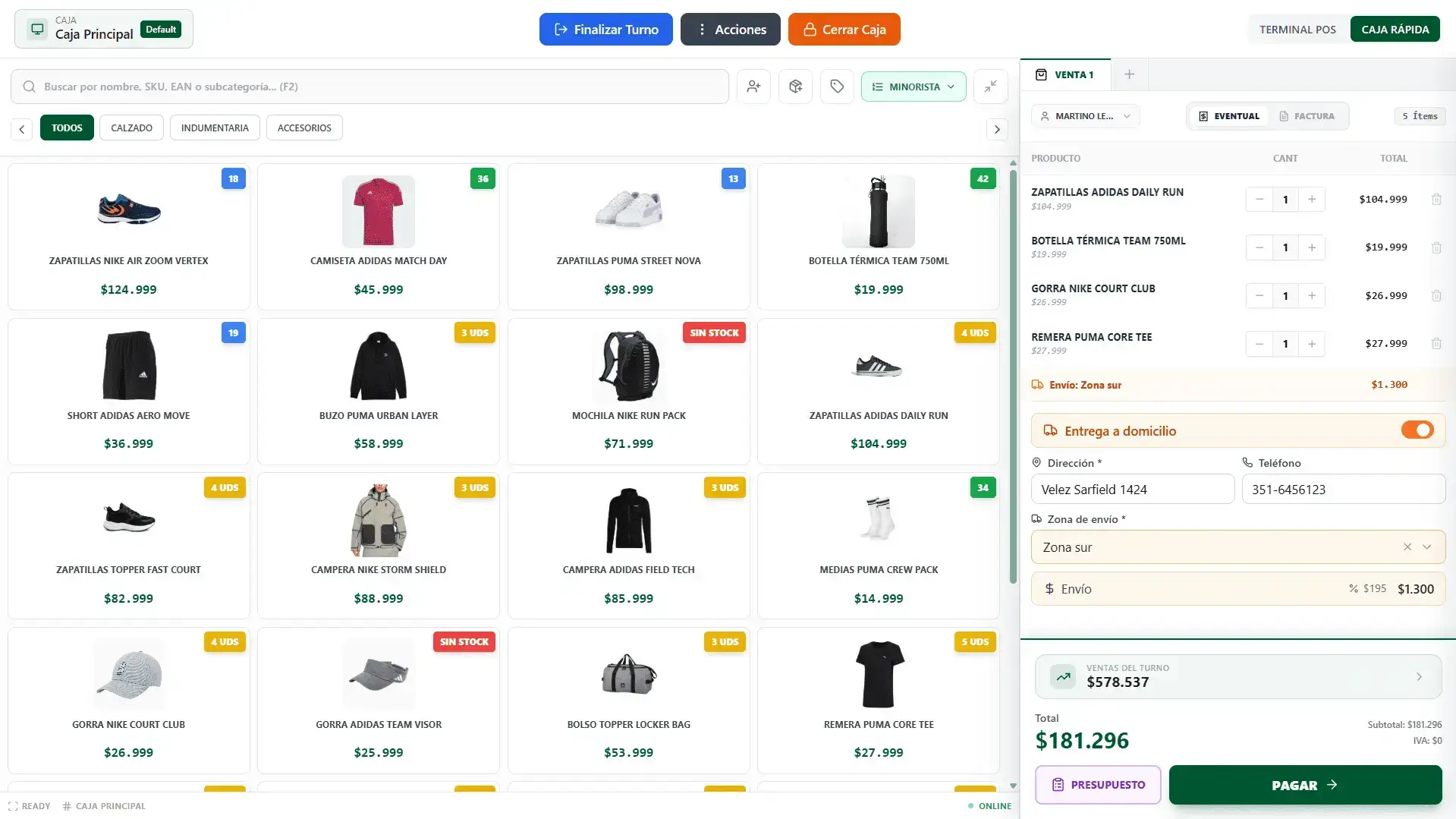Toggle Entrega a domicilio switch
Image resolution: width=1456 pixels, height=819 pixels.
(x=1417, y=430)
